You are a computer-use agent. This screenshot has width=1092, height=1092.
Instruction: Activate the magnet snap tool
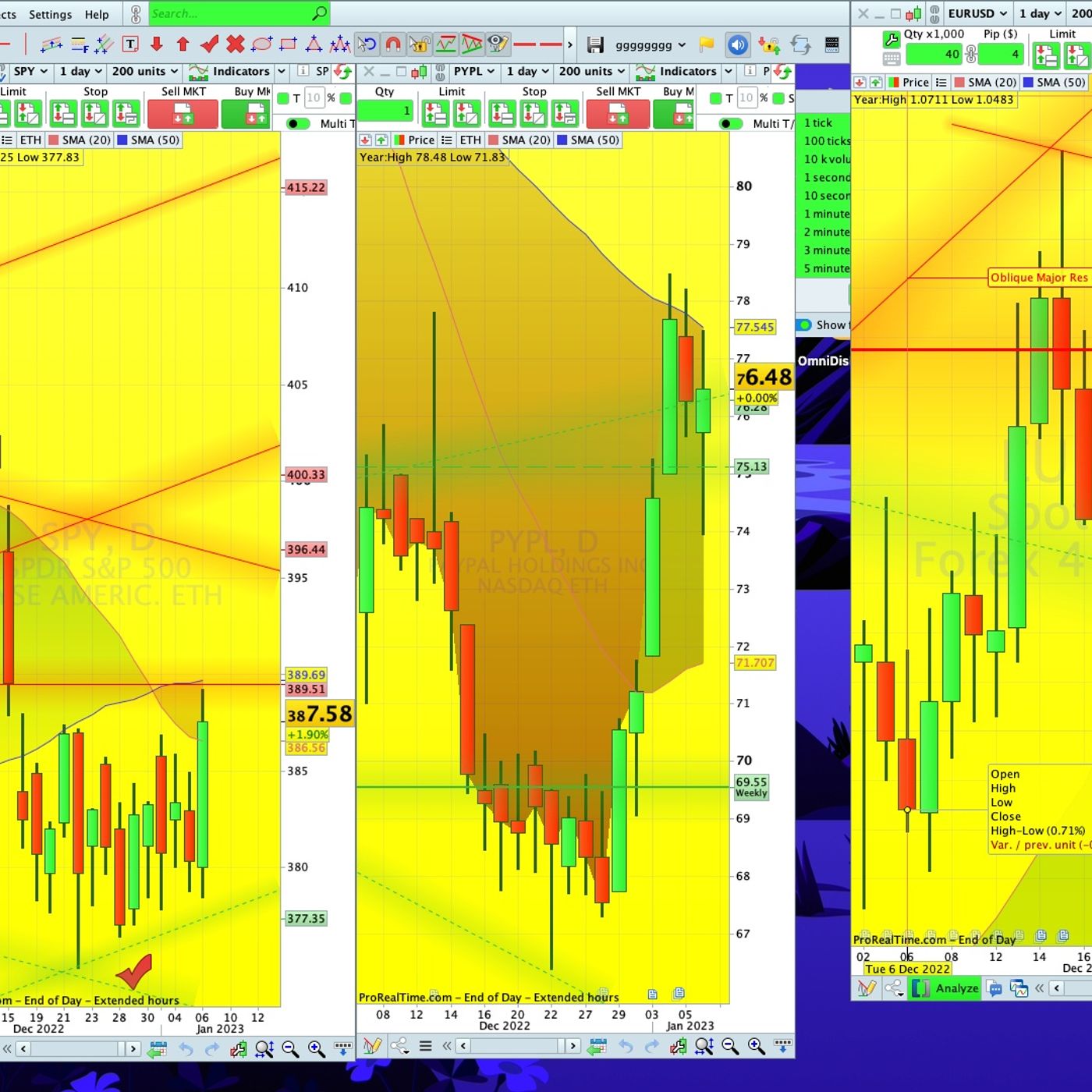[393, 44]
